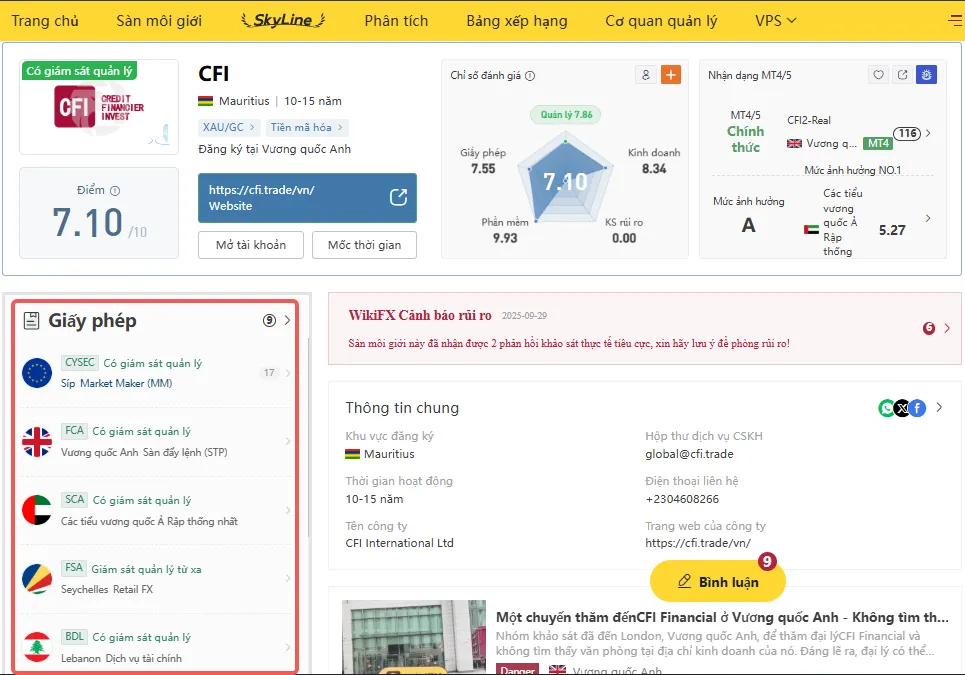Expand the SCA license row chevron
The width and height of the screenshot is (965, 675).
coord(287,510)
